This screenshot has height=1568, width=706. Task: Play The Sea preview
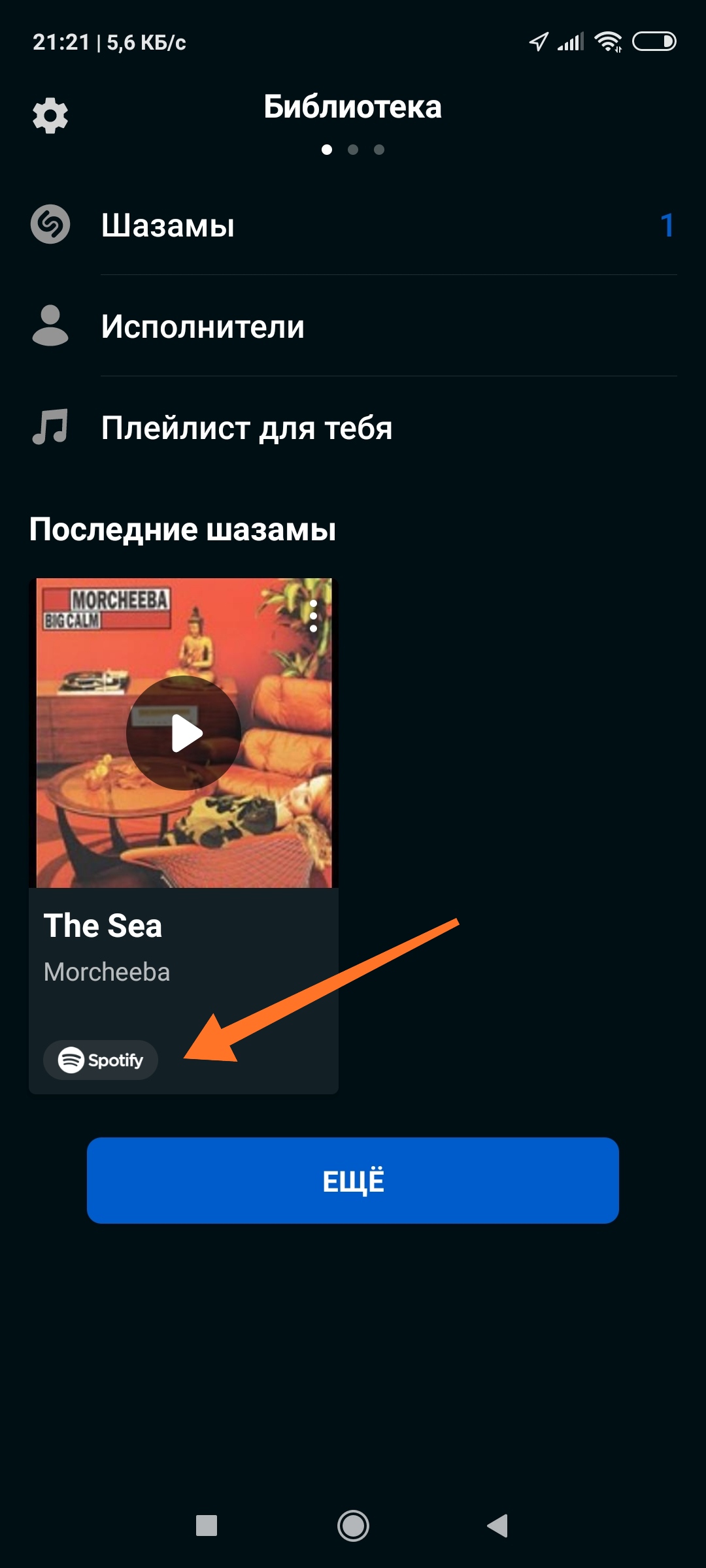pos(184,733)
